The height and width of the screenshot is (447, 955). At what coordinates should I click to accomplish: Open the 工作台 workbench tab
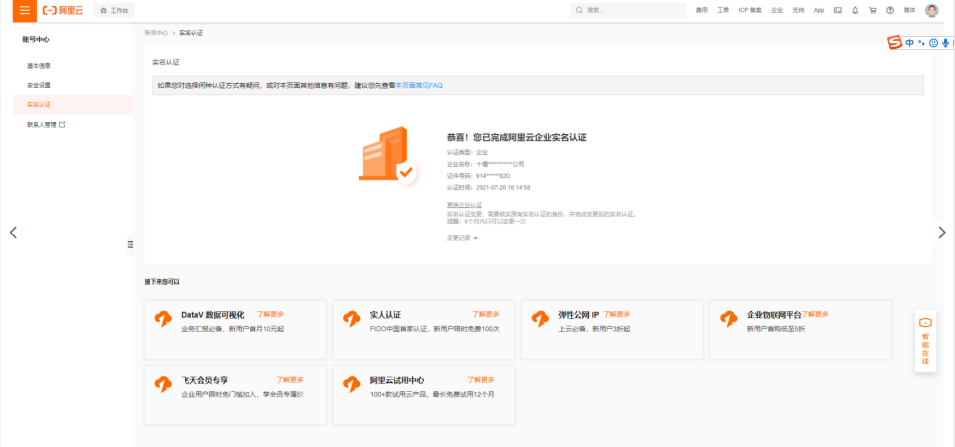114,10
